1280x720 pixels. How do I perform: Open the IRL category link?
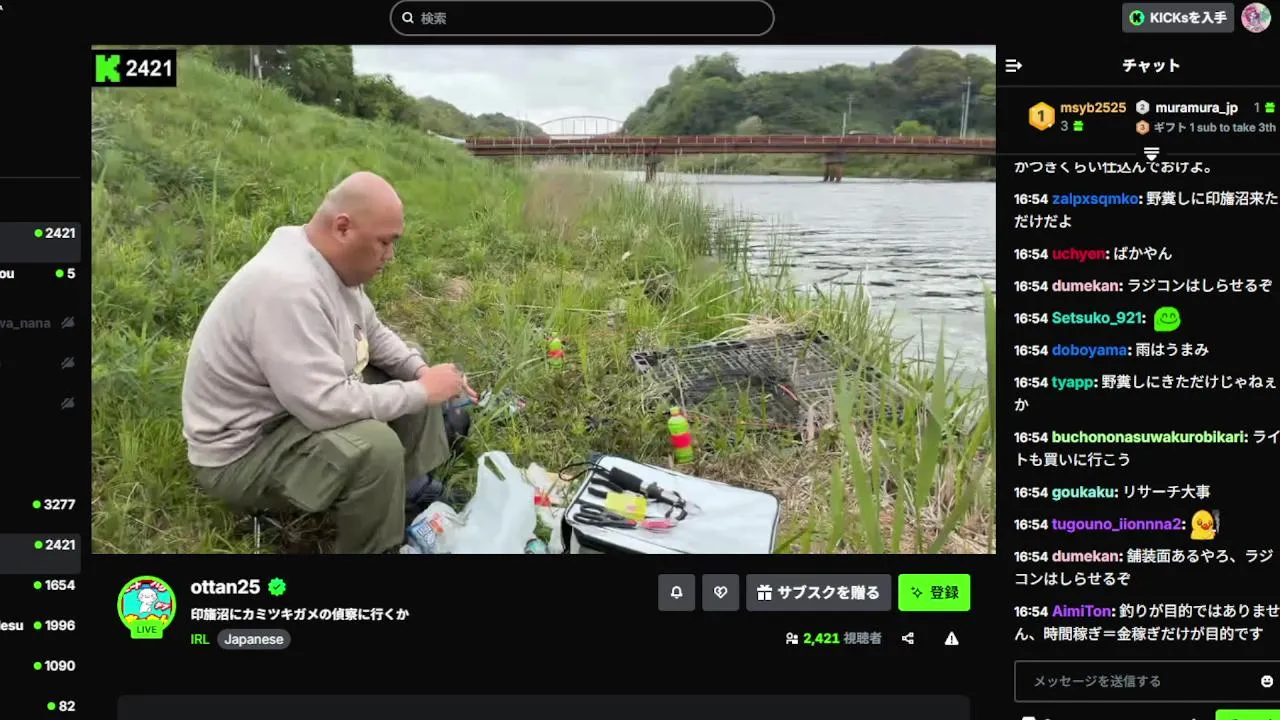(200, 639)
